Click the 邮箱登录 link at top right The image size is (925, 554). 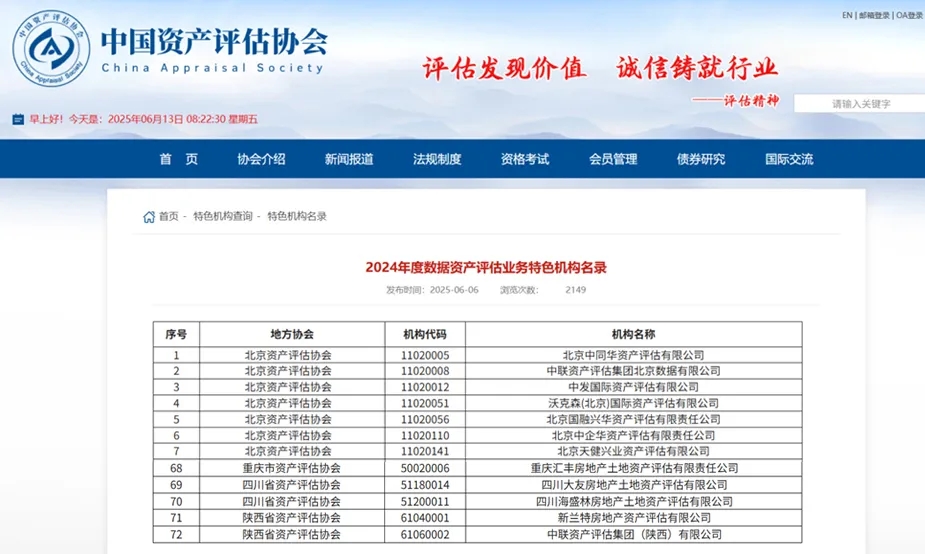[874, 15]
